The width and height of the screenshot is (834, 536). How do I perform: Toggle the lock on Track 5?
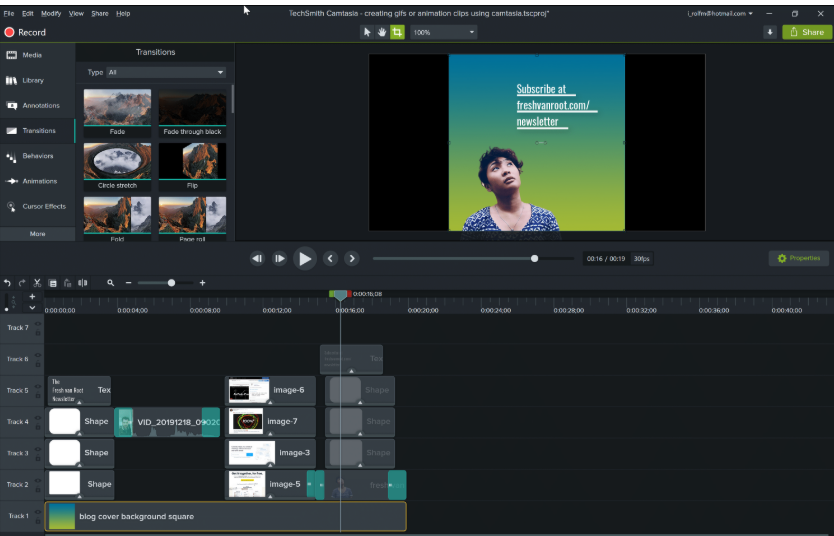(38, 394)
